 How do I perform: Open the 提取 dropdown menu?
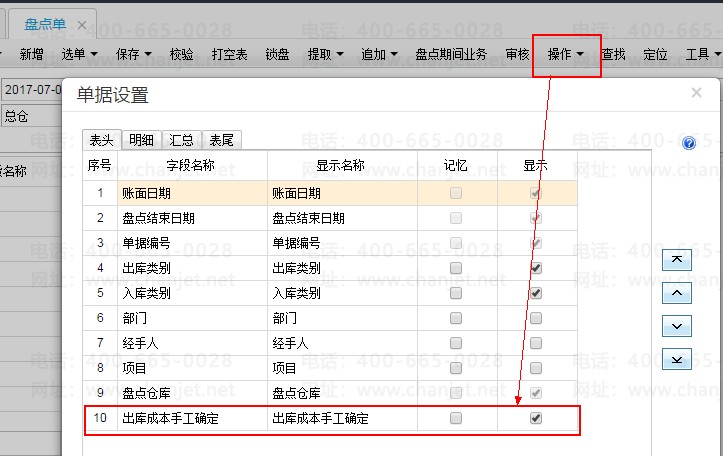[x=325, y=54]
